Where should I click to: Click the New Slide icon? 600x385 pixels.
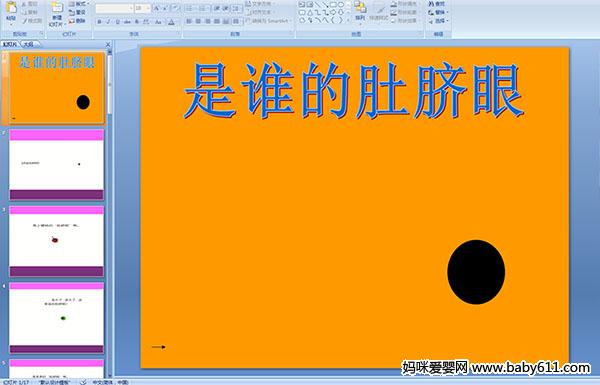57,13
